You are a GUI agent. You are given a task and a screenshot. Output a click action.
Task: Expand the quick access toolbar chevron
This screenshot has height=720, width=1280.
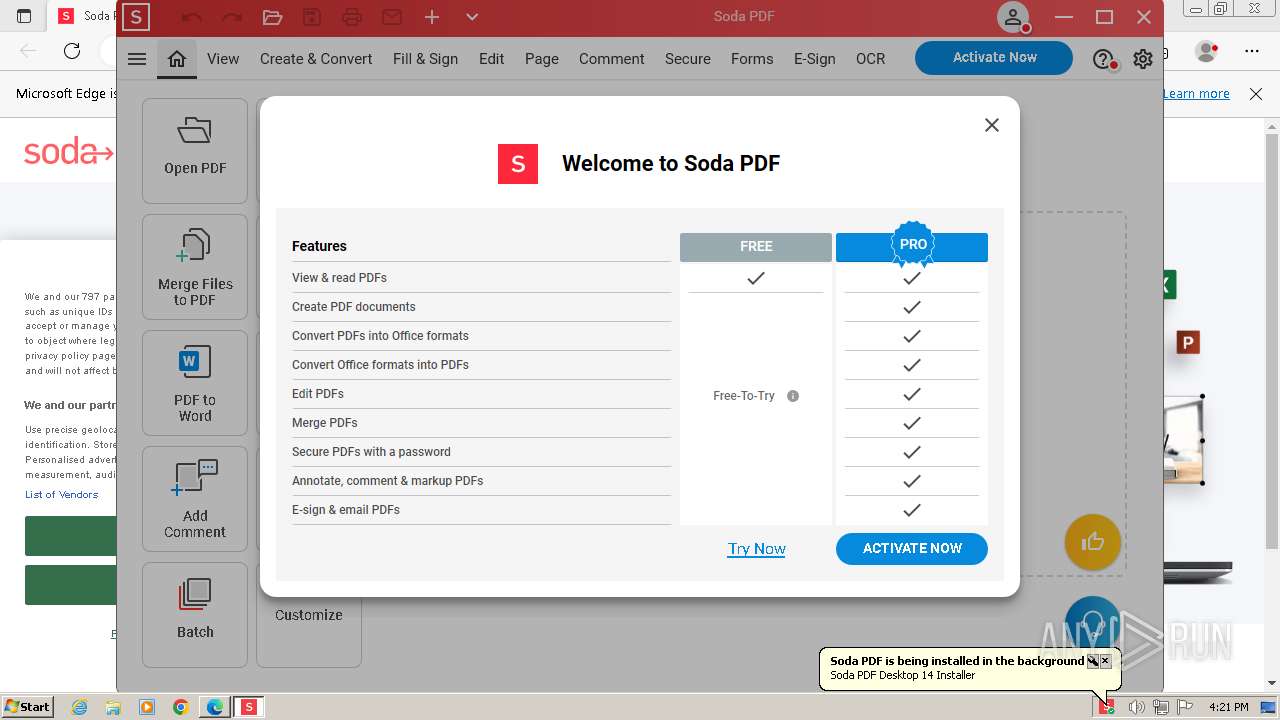pyautogui.click(x=472, y=17)
